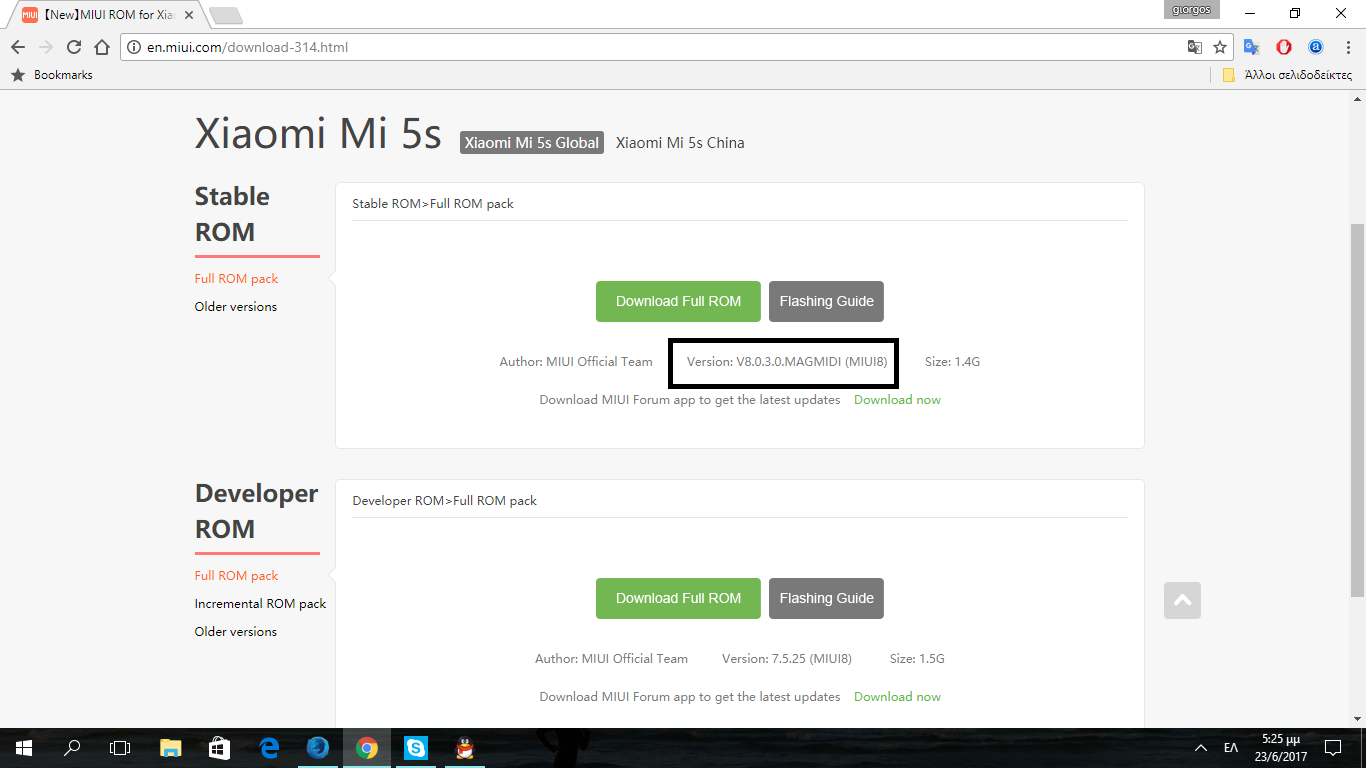
Task: Select Older versions under Stable ROM
Action: tap(236, 307)
